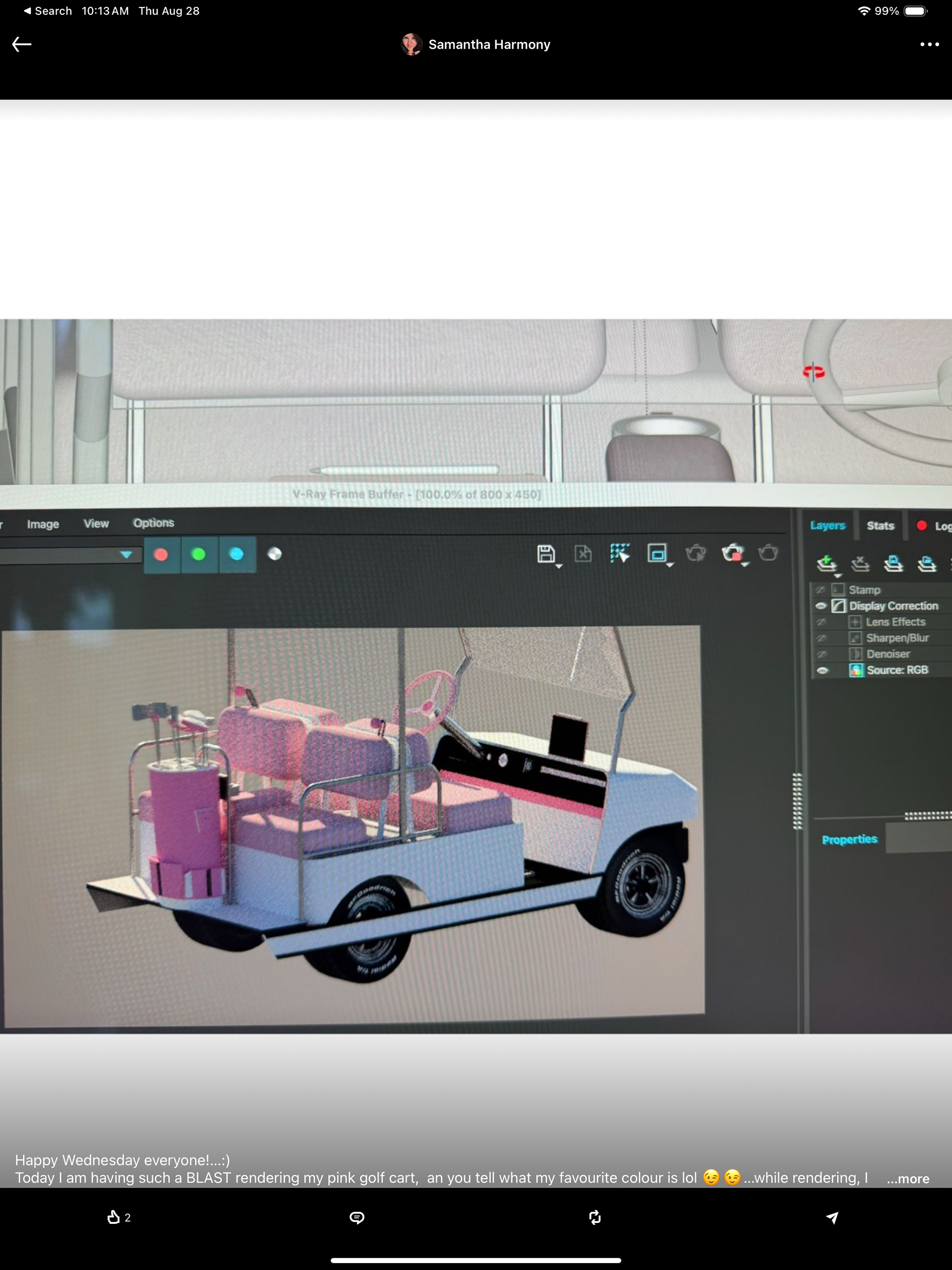Switch to the Stats tab
The height and width of the screenshot is (1270, 952).
(880, 525)
